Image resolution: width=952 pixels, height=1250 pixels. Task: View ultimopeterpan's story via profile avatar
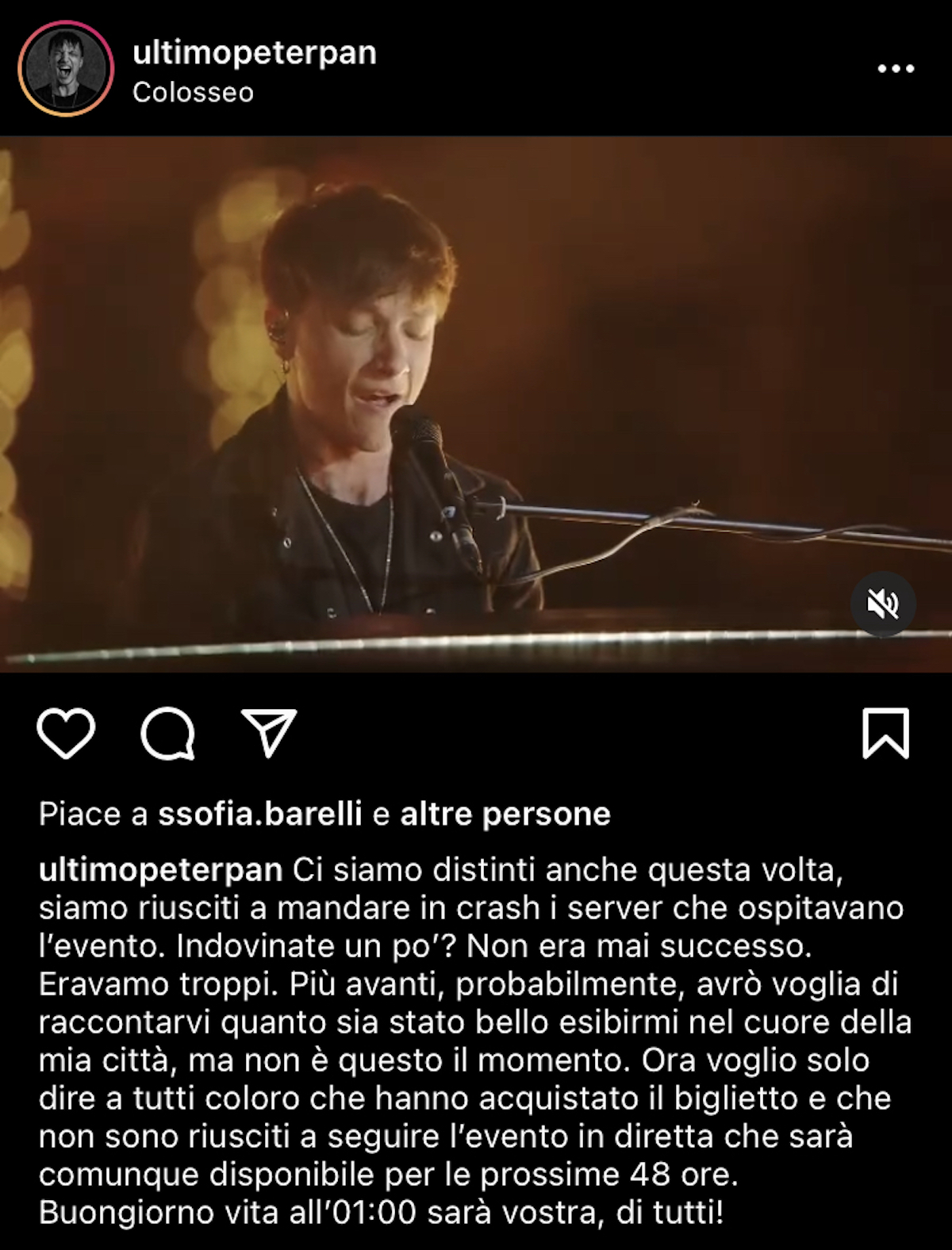(66, 69)
